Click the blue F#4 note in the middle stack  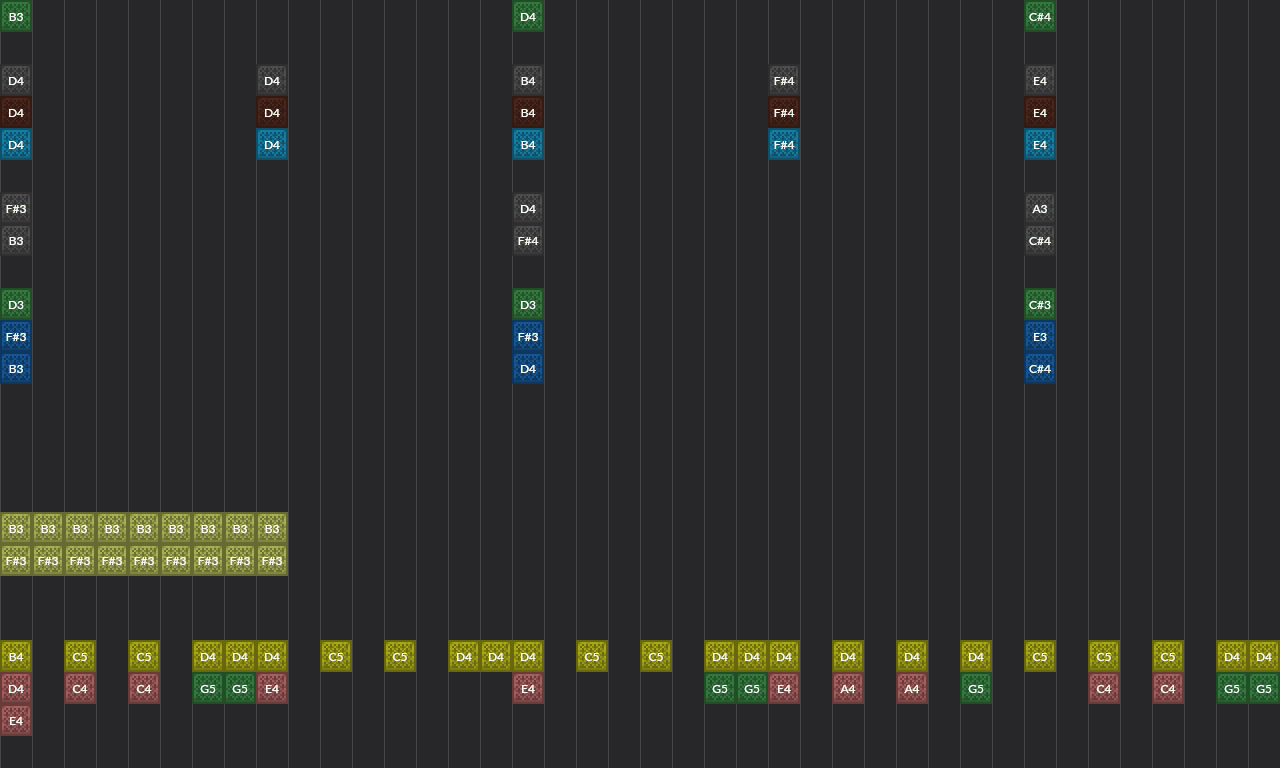pyautogui.click(x=784, y=144)
